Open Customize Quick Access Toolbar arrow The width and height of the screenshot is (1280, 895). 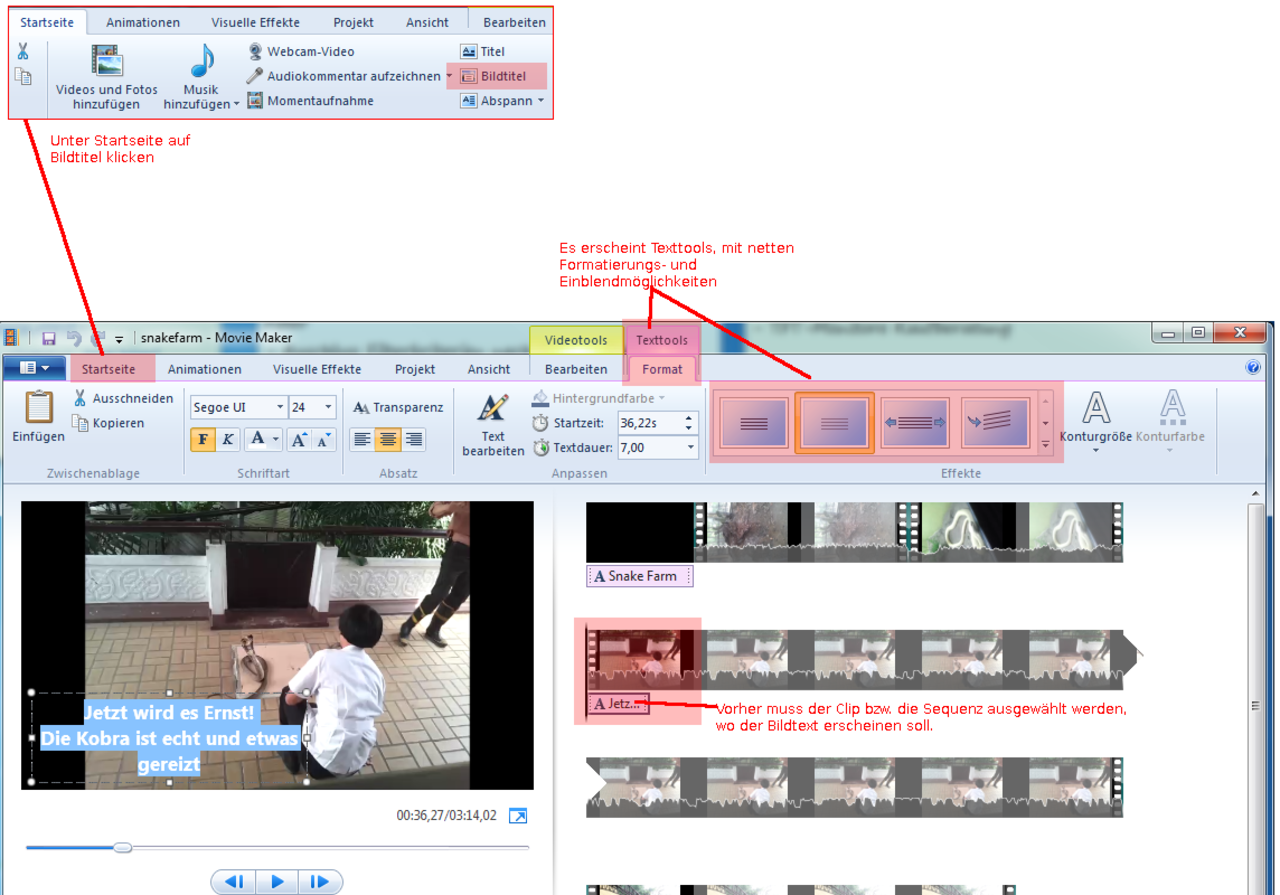(119, 340)
